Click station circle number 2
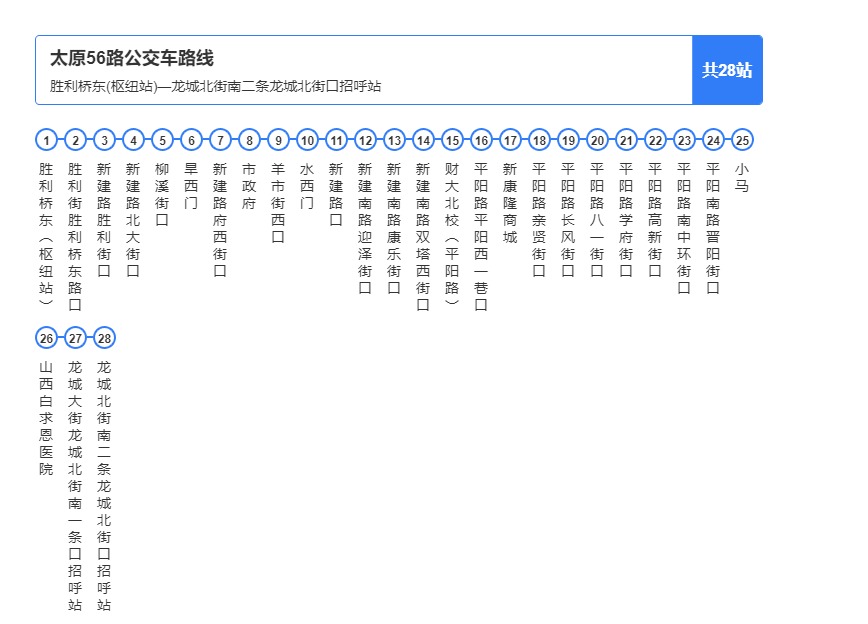Image resolution: width=868 pixels, height=624 pixels. 75,140
